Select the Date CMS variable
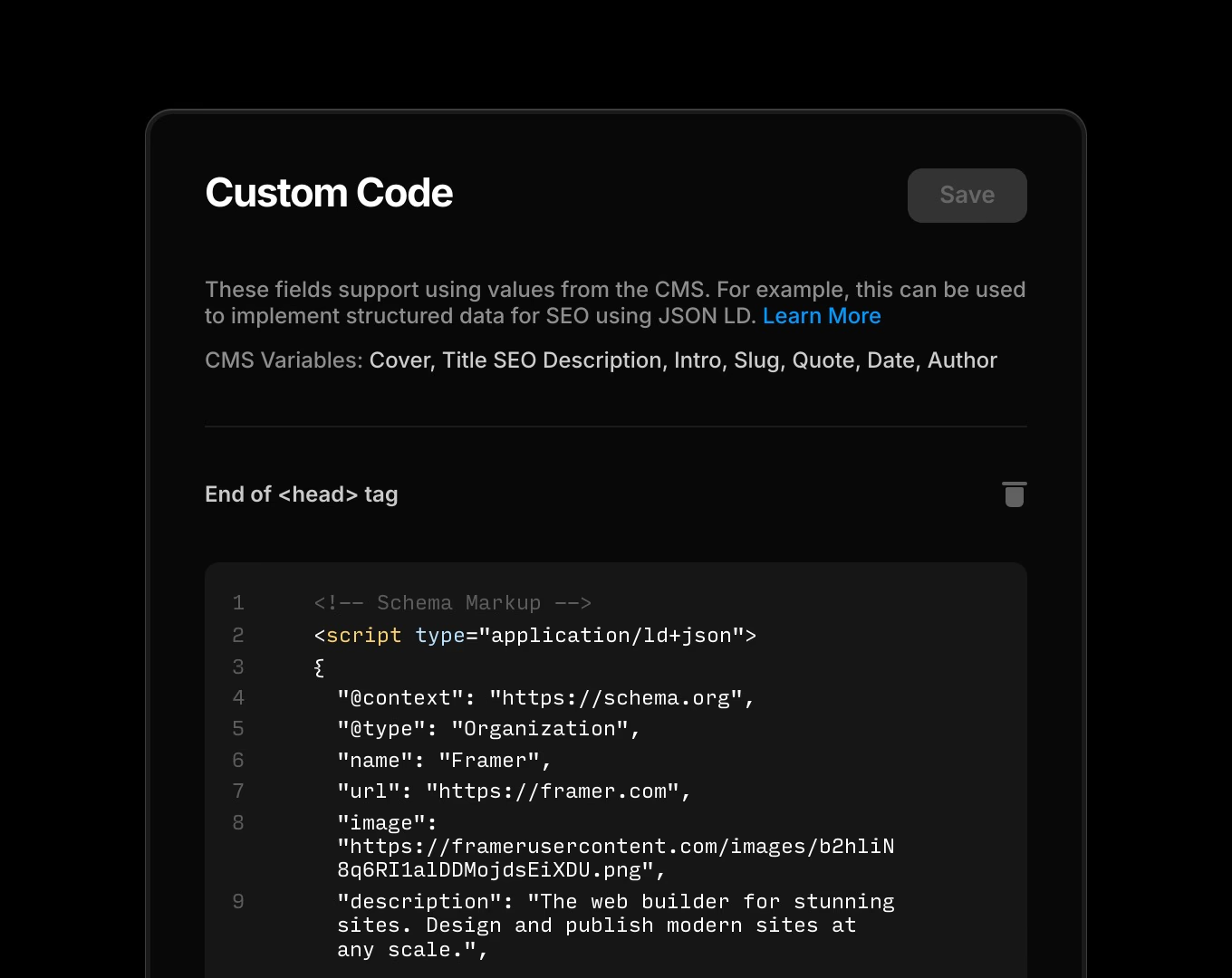The image size is (1232, 978). [891, 360]
